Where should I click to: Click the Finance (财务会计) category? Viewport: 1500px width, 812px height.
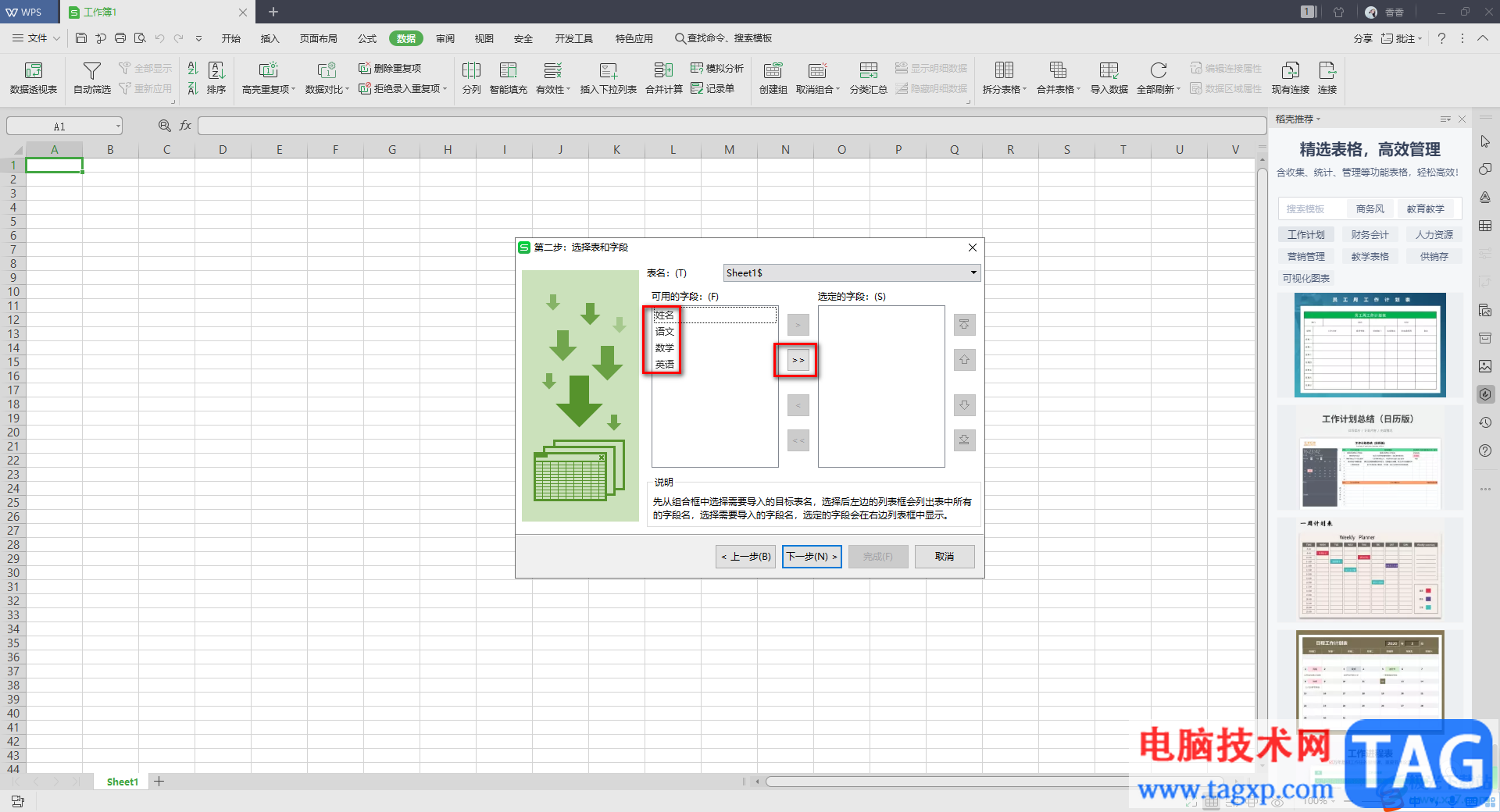pos(1370,234)
